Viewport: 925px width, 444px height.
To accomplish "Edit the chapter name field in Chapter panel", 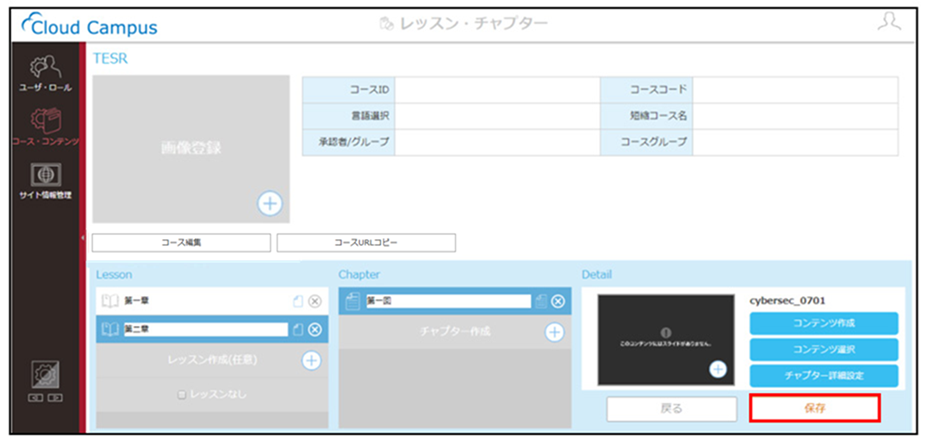I will (x=448, y=301).
